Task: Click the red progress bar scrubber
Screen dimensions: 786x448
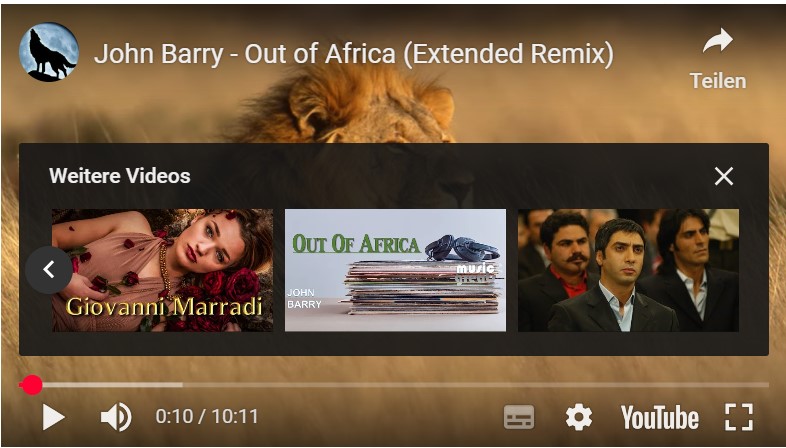Action: coord(32,385)
